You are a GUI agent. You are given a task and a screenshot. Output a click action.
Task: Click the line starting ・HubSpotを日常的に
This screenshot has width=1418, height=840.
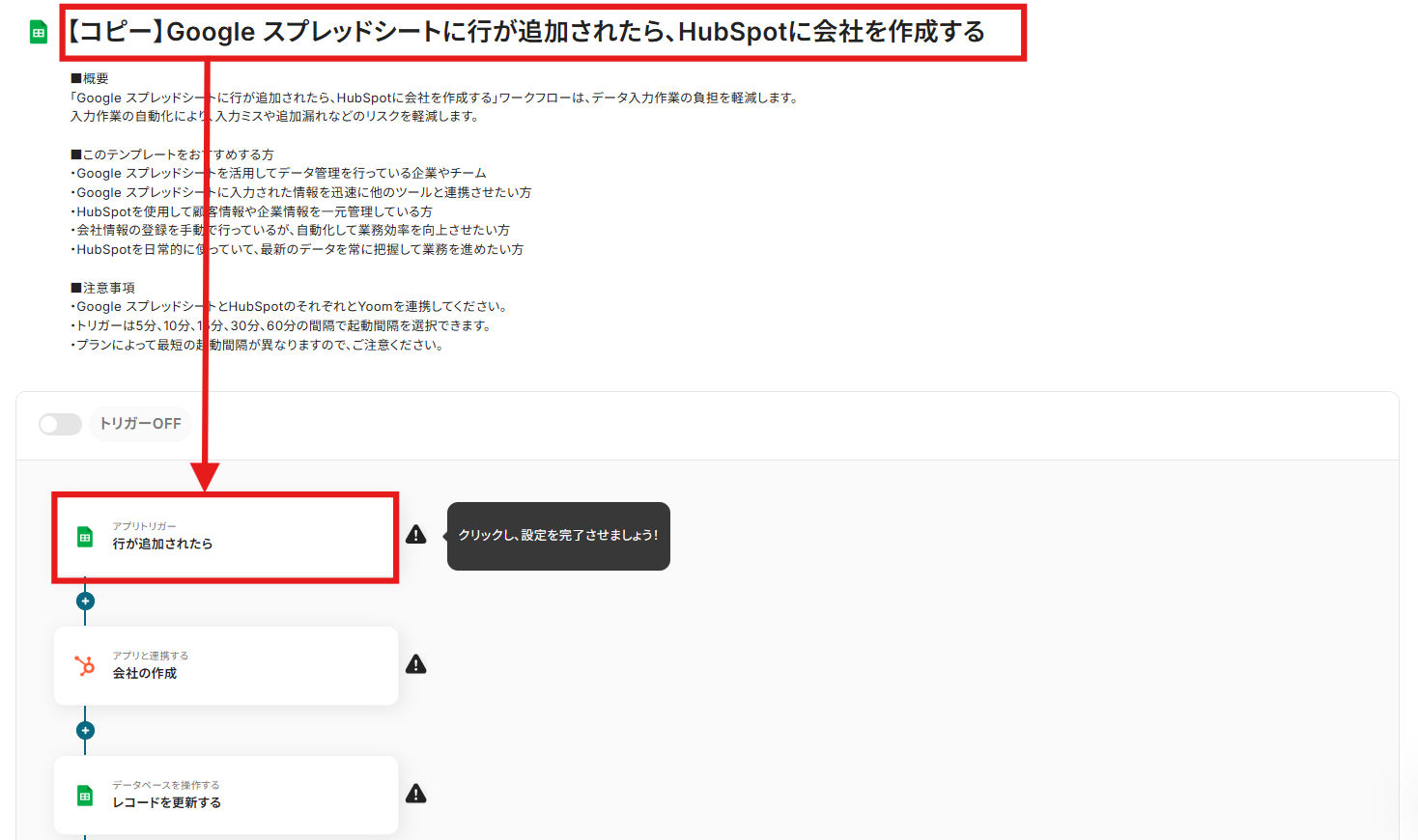tap(297, 249)
